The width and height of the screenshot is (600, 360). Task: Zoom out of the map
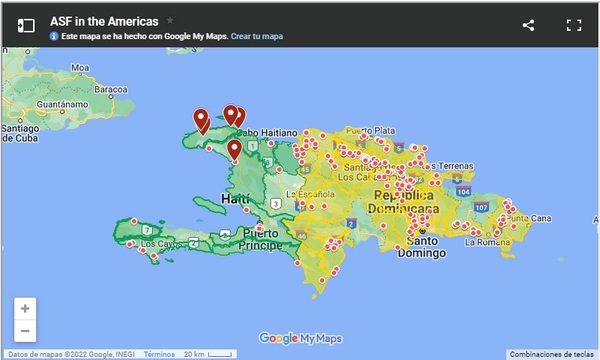pos(25,331)
